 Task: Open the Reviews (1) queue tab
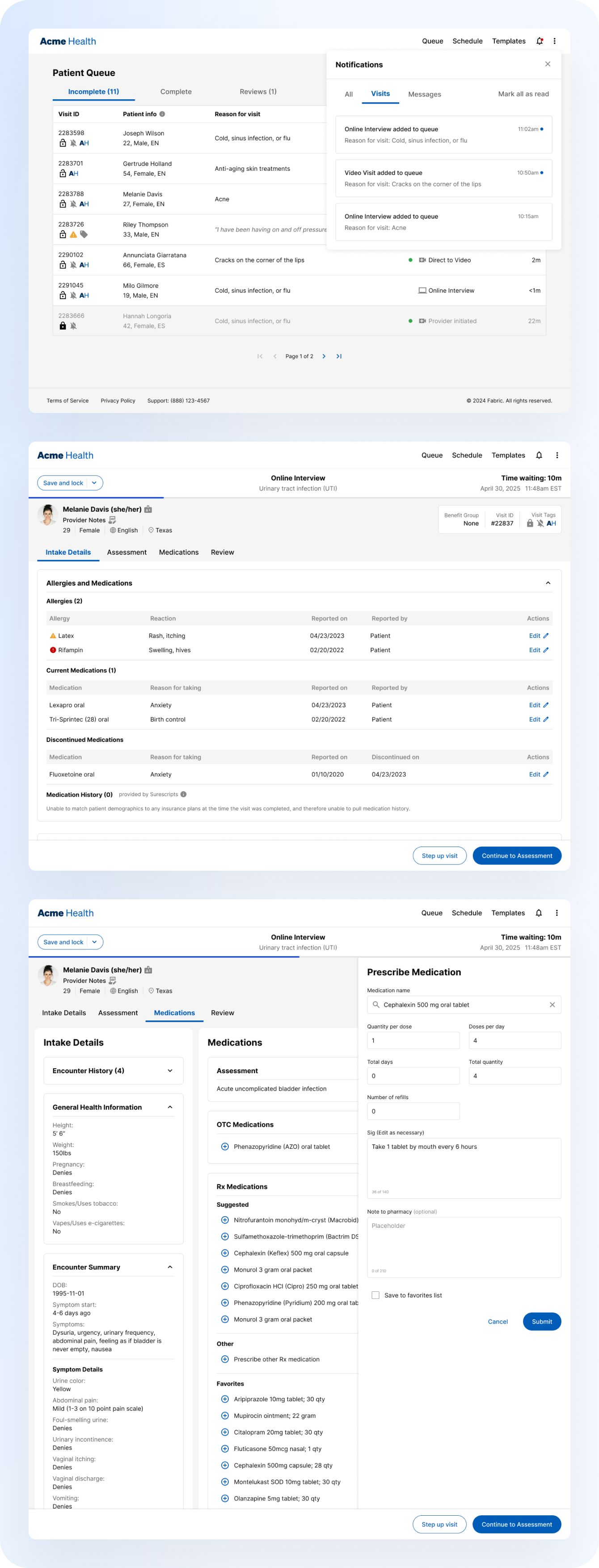tap(258, 92)
